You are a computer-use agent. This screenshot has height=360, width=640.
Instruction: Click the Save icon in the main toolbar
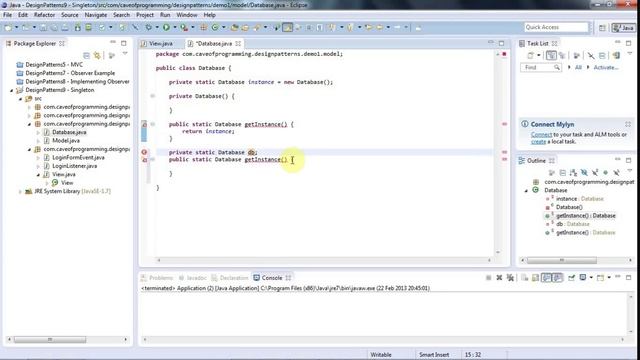[43, 27]
